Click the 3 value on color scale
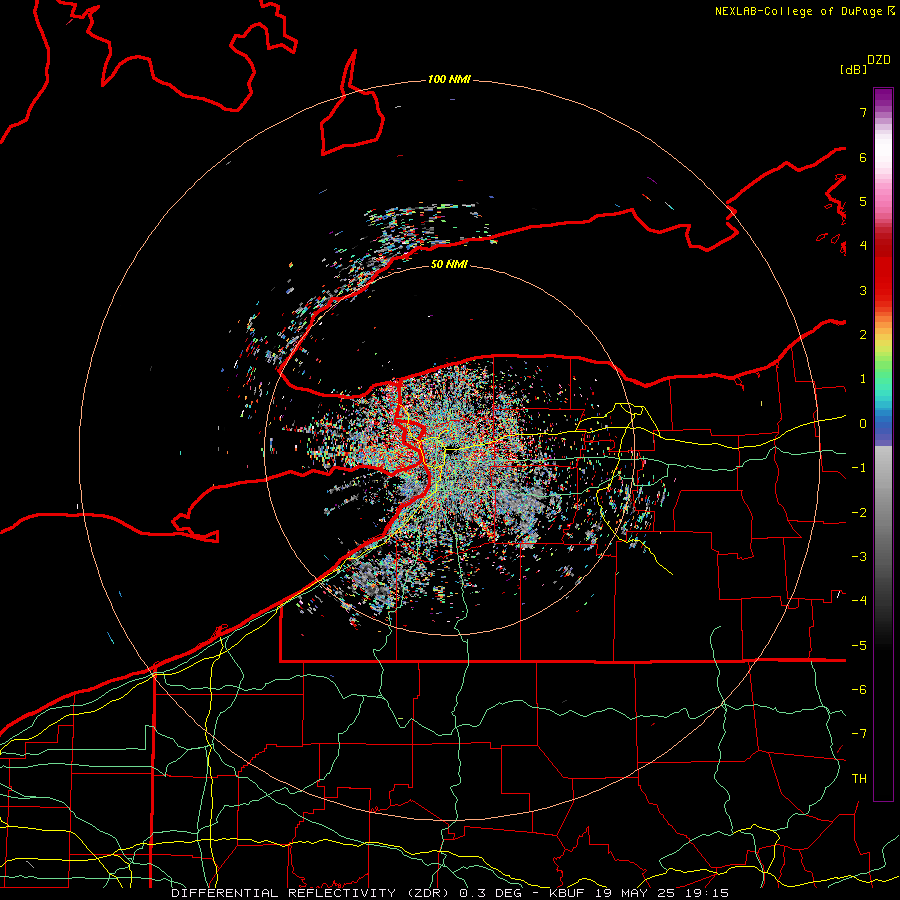The width and height of the screenshot is (900, 900). coord(863,290)
